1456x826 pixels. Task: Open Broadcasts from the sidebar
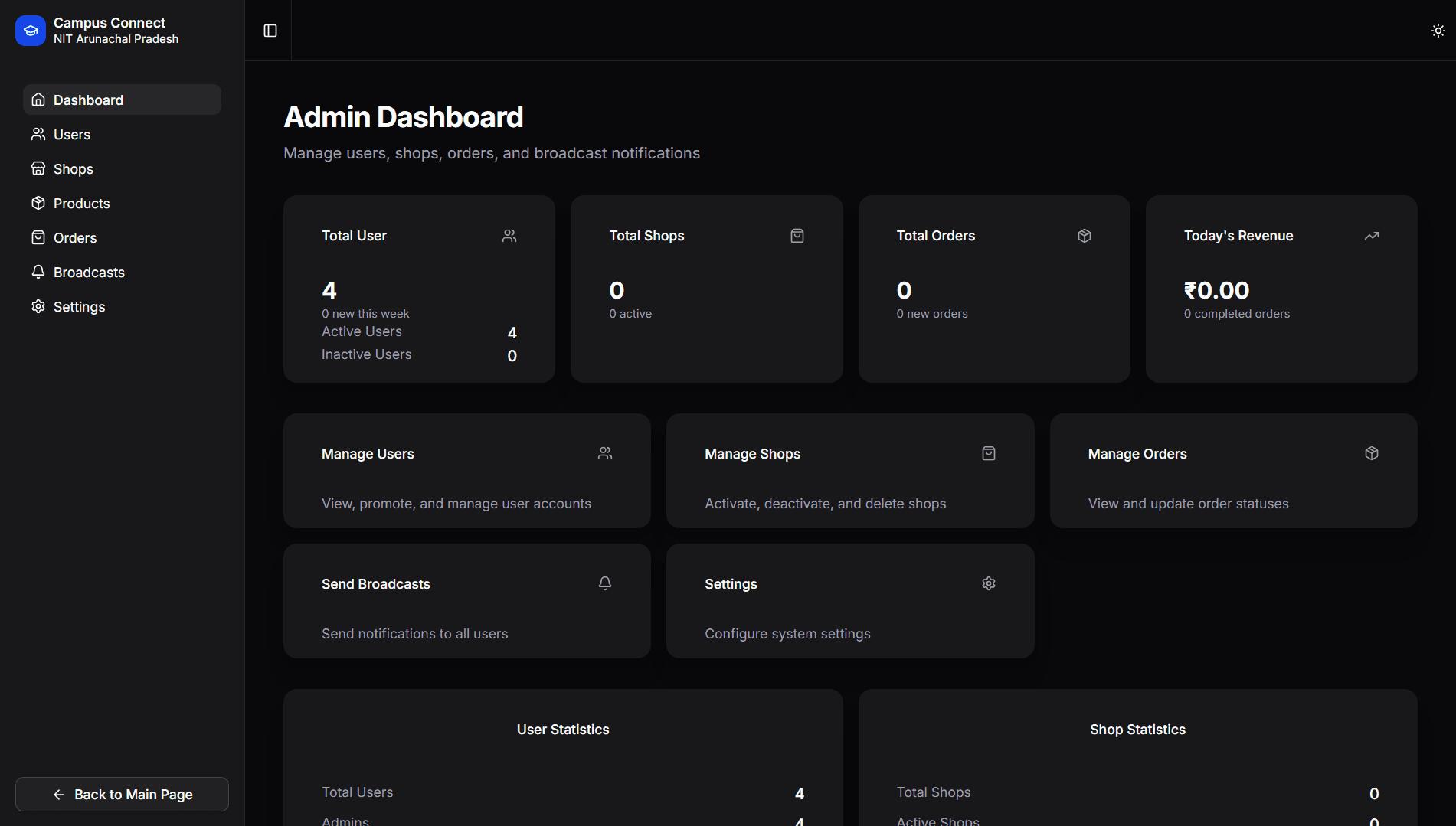click(x=88, y=273)
